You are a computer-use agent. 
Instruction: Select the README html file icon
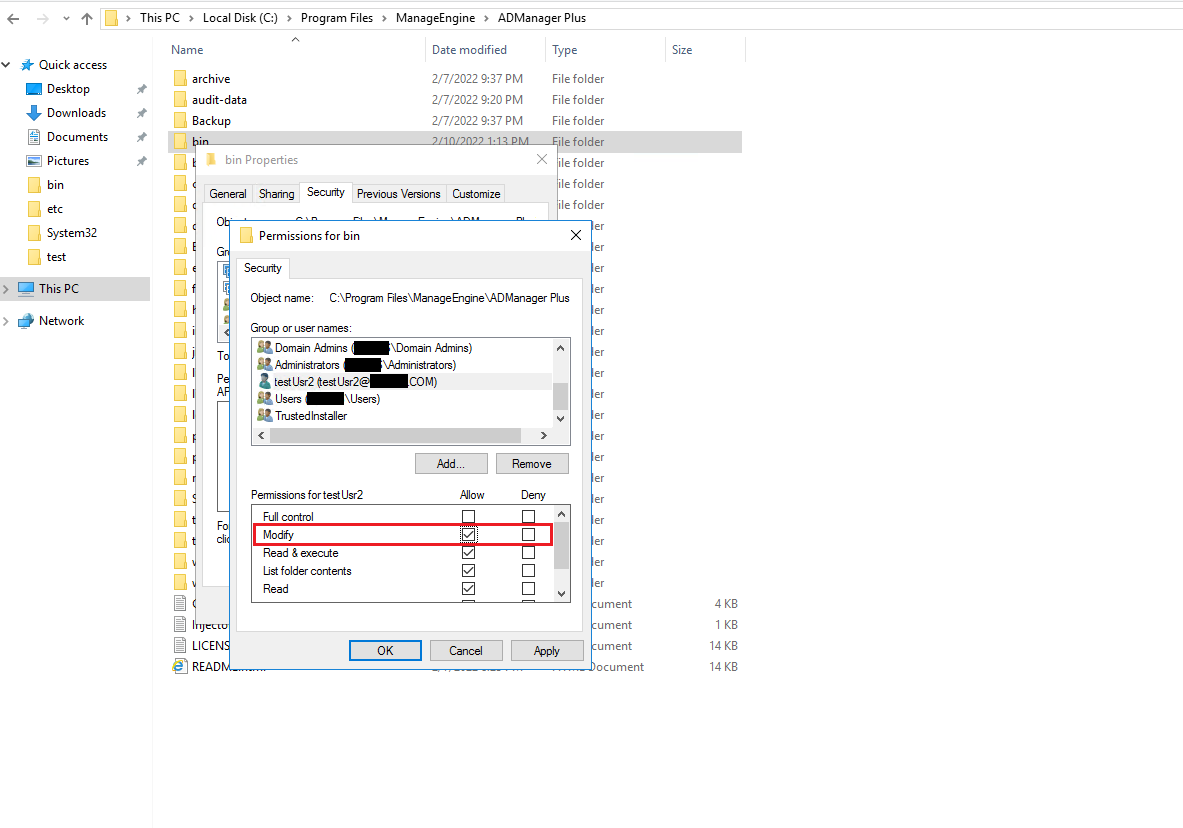180,666
